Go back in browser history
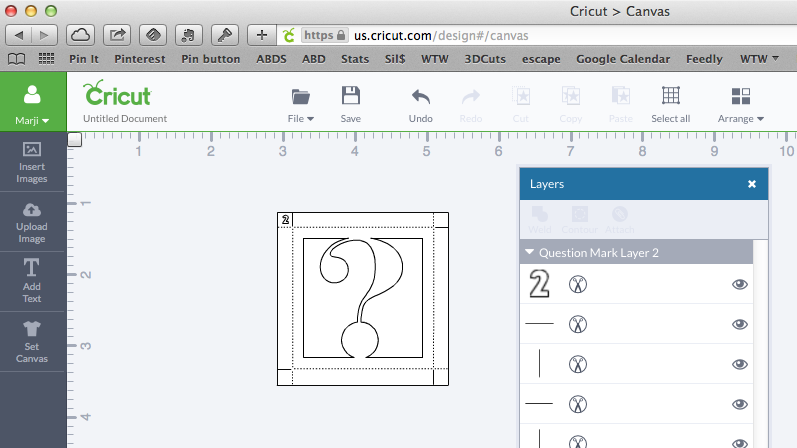 pyautogui.click(x=19, y=35)
